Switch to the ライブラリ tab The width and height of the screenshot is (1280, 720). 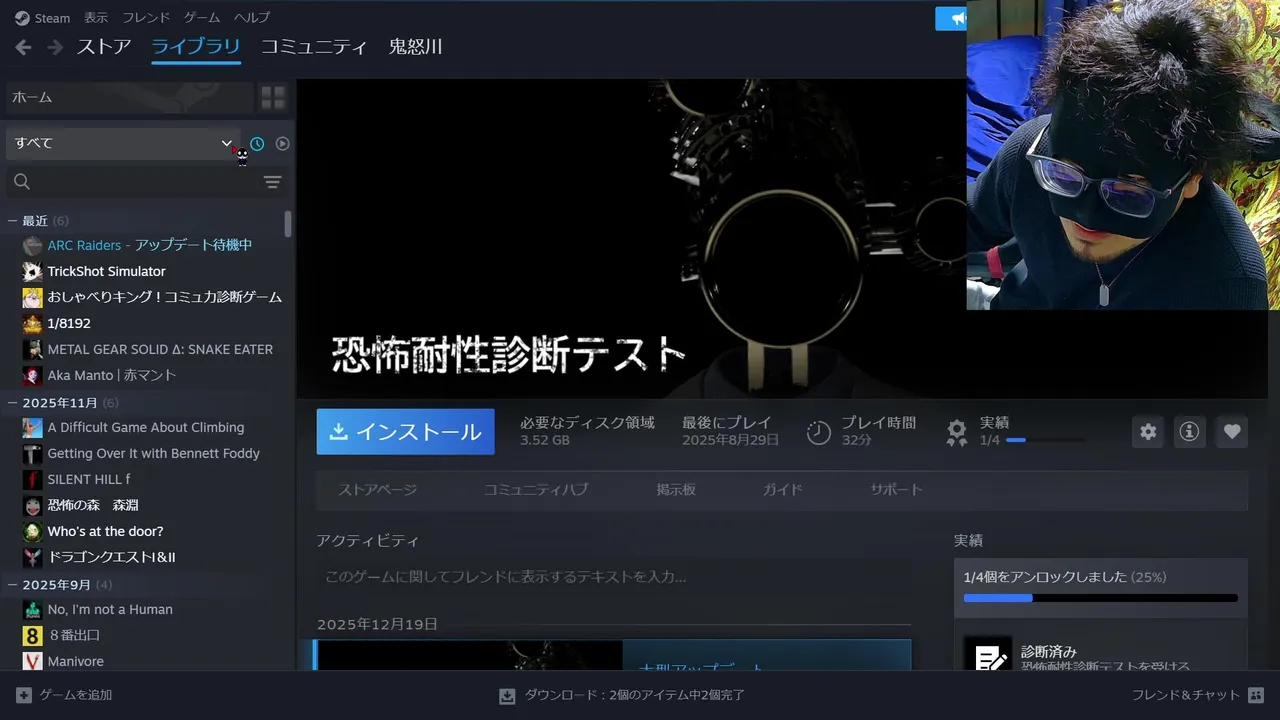(196, 47)
